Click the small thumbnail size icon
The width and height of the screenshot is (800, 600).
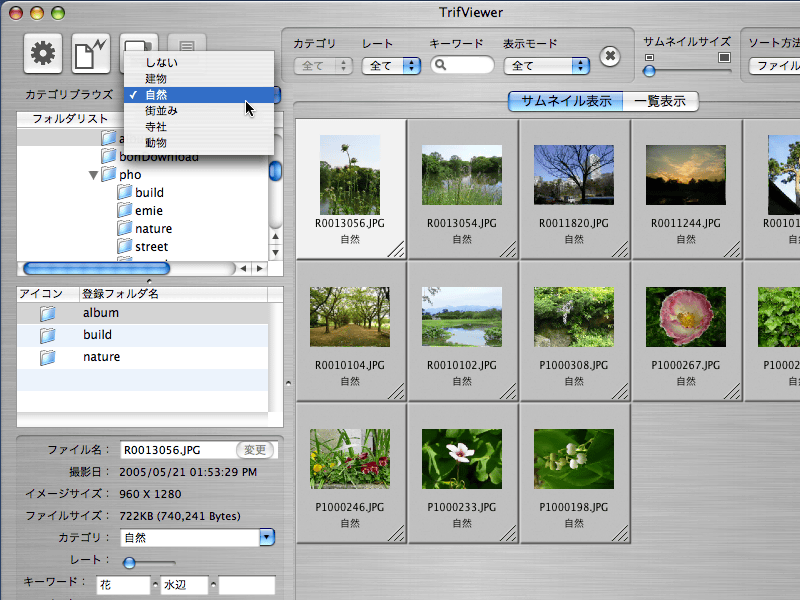point(649,58)
